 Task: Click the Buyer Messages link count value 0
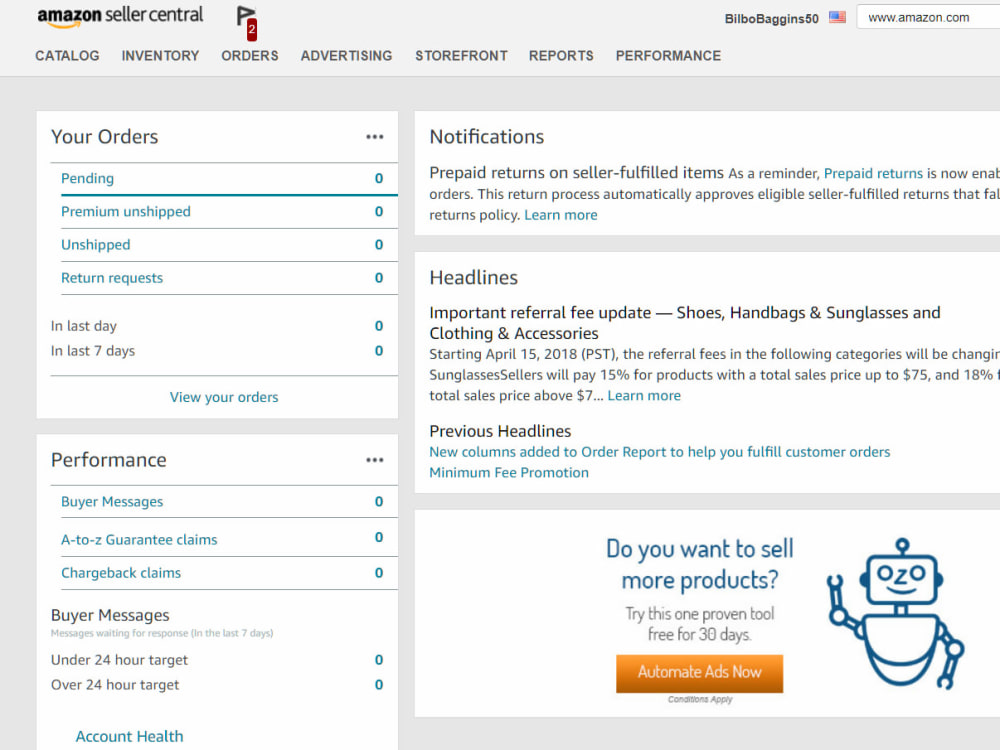(x=379, y=502)
